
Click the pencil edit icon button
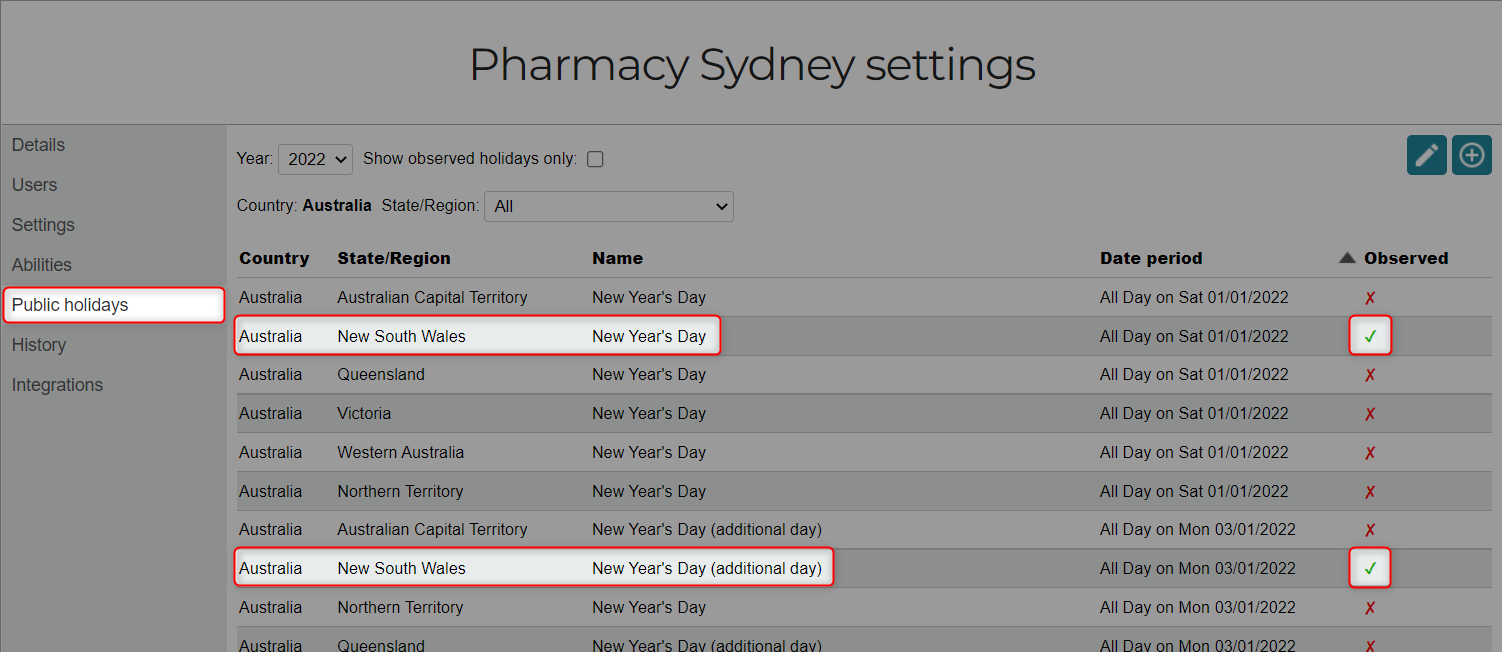[x=1426, y=155]
